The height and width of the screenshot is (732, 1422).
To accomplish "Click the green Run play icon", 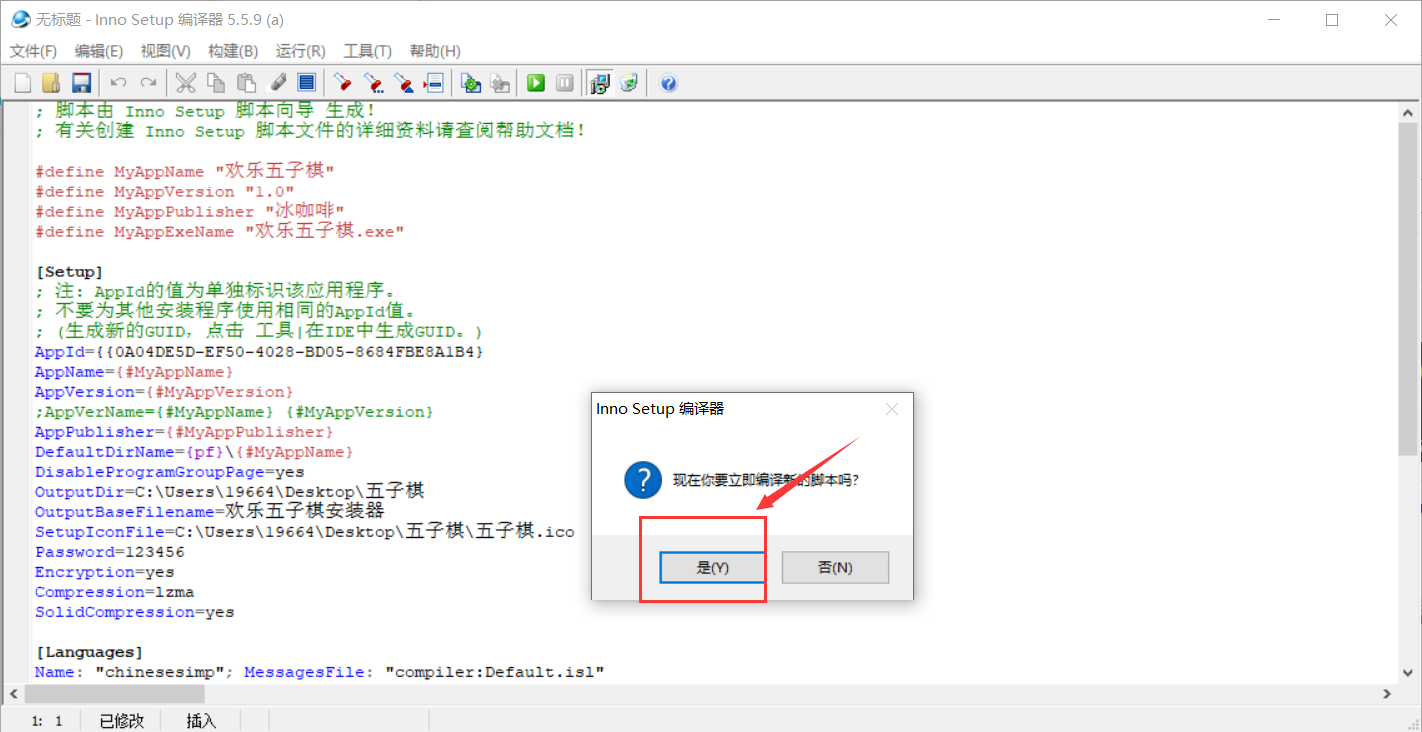I will [536, 83].
